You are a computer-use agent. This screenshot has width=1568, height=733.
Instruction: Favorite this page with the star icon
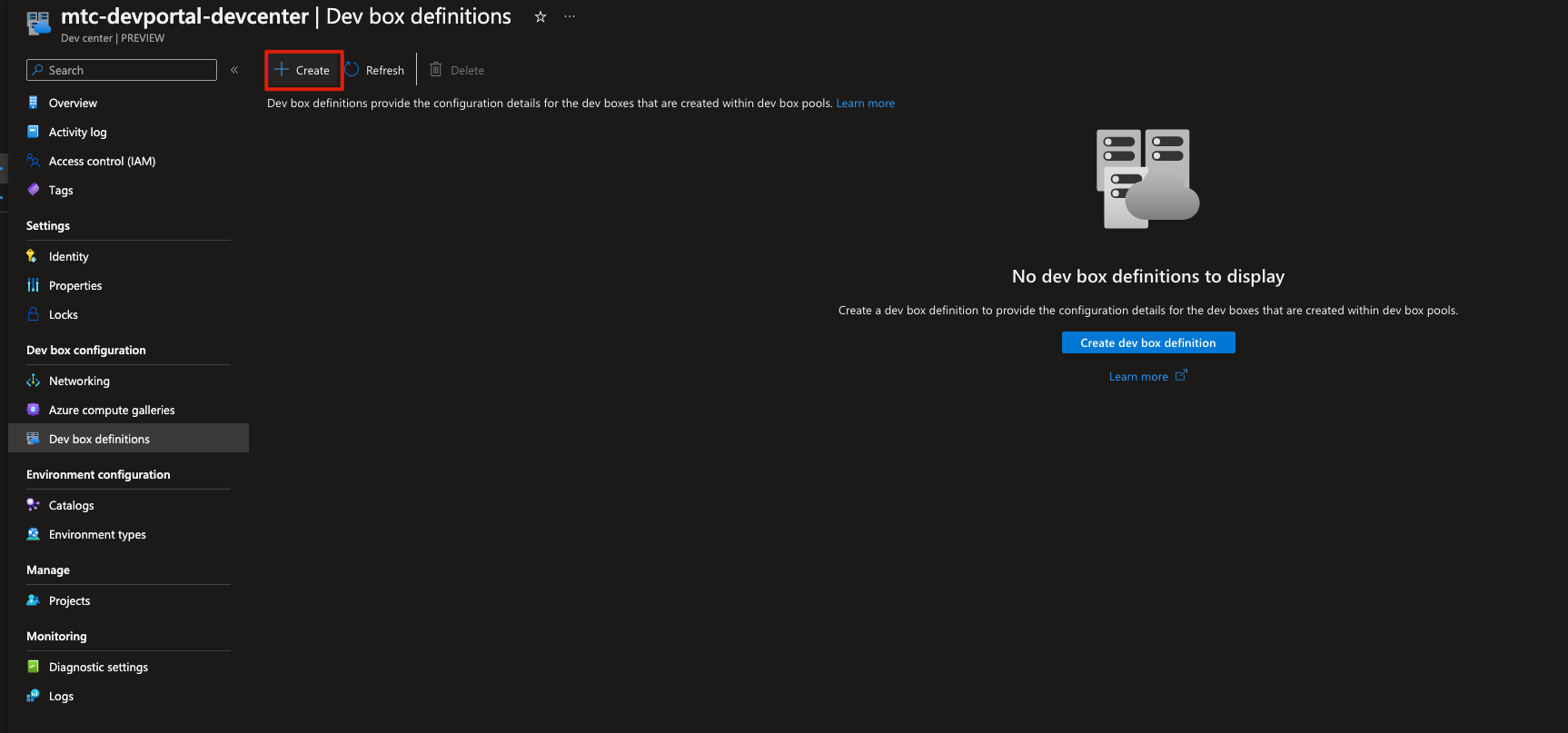click(541, 17)
